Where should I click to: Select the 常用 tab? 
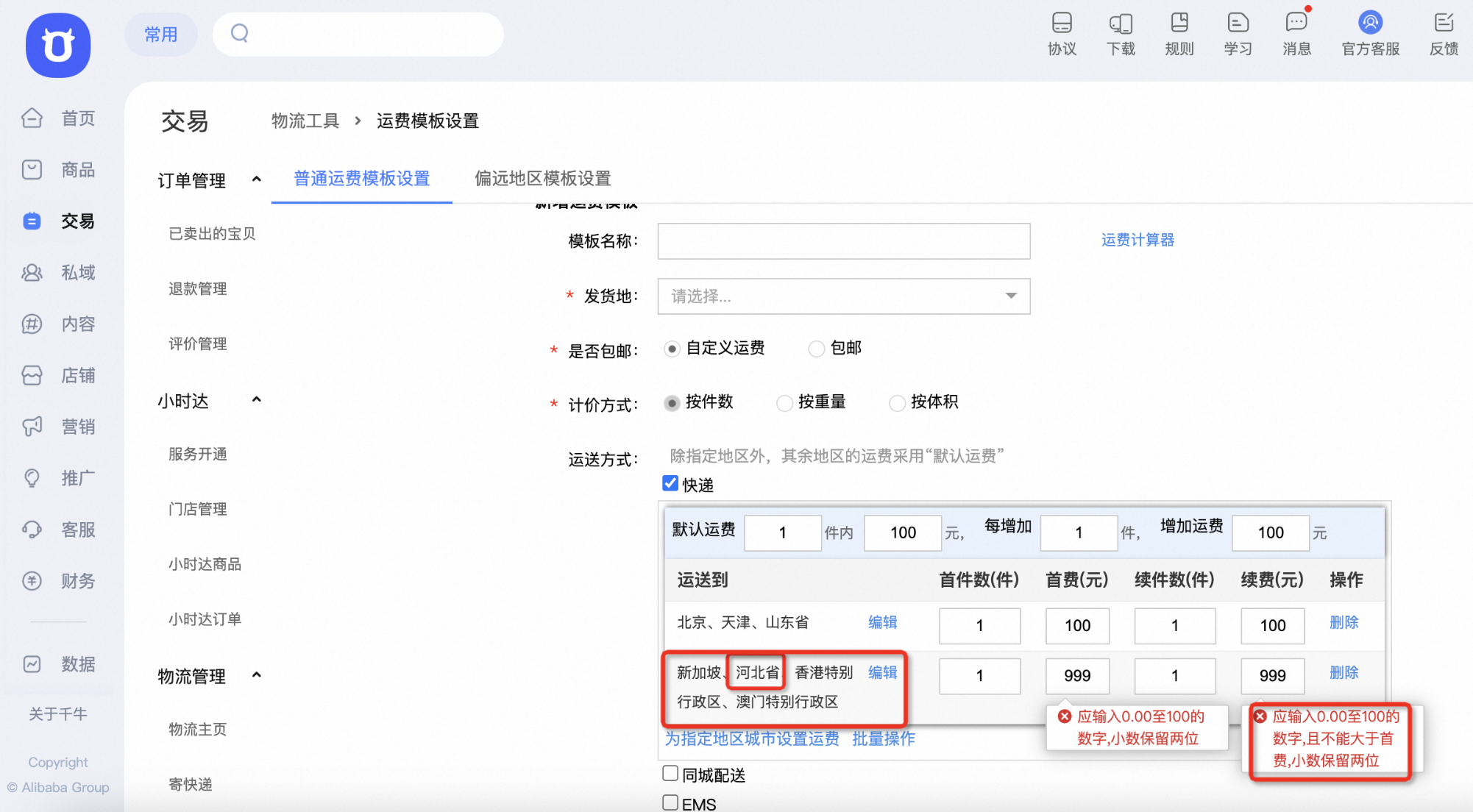161,35
